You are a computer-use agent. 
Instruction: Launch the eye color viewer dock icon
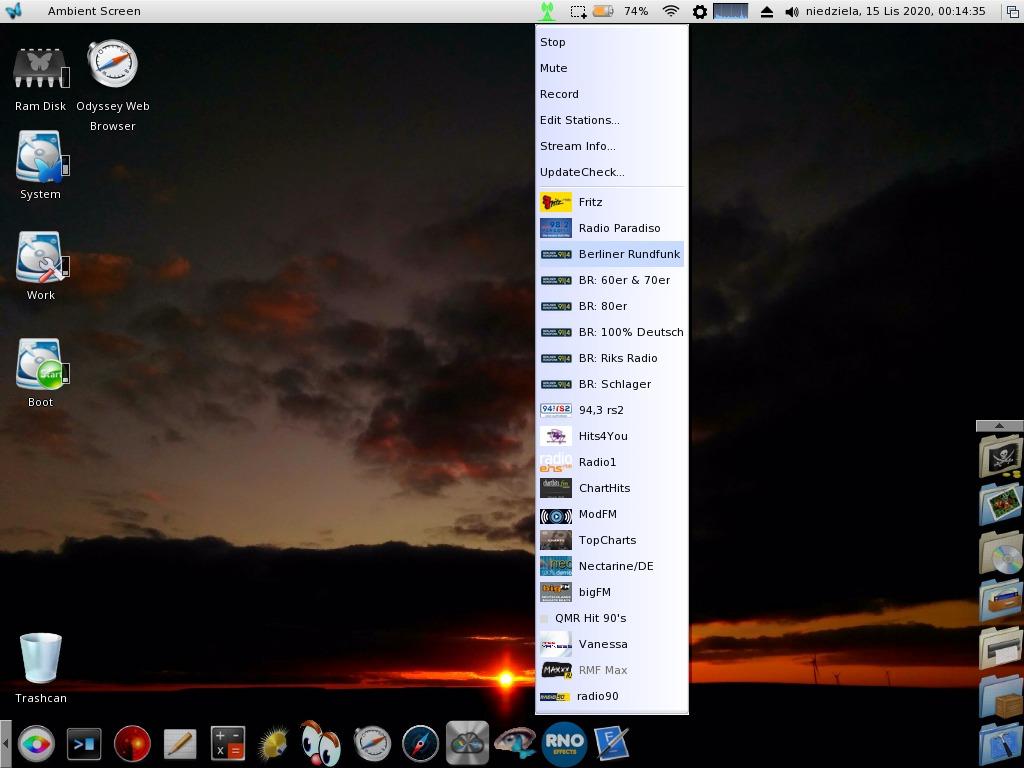pos(37,744)
